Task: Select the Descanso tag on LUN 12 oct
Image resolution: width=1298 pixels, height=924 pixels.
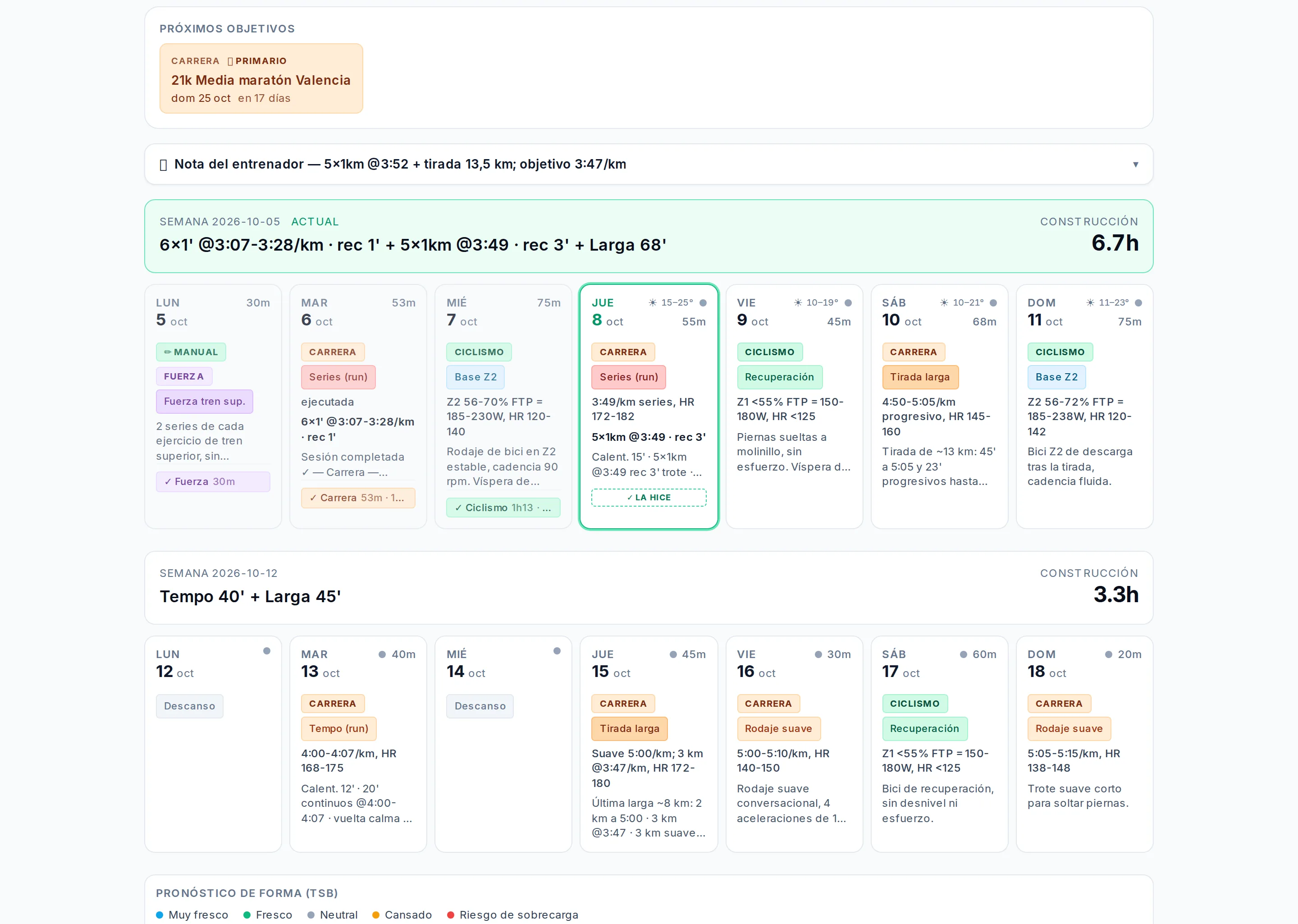Action: coord(189,706)
